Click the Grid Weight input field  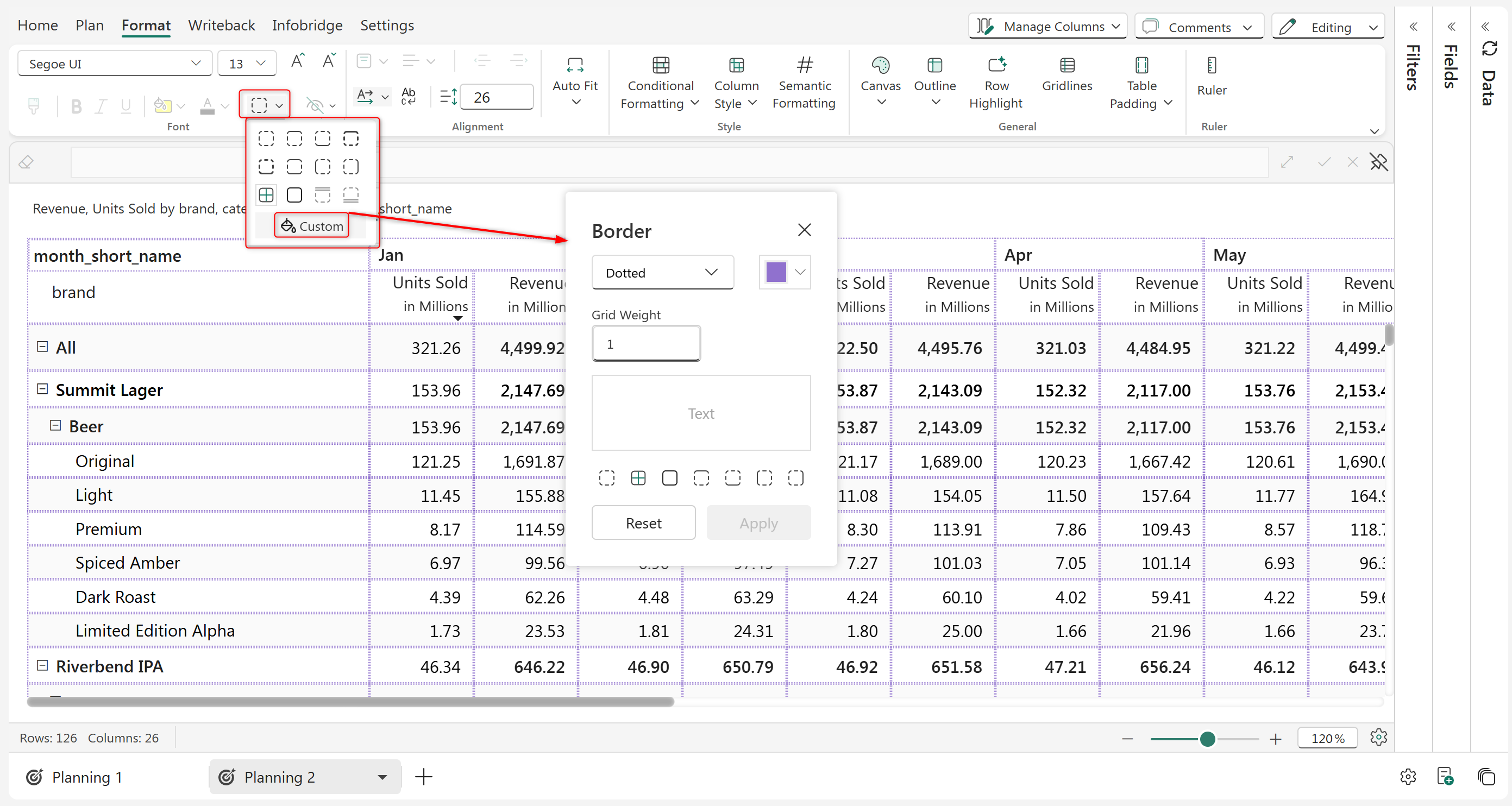click(x=645, y=344)
